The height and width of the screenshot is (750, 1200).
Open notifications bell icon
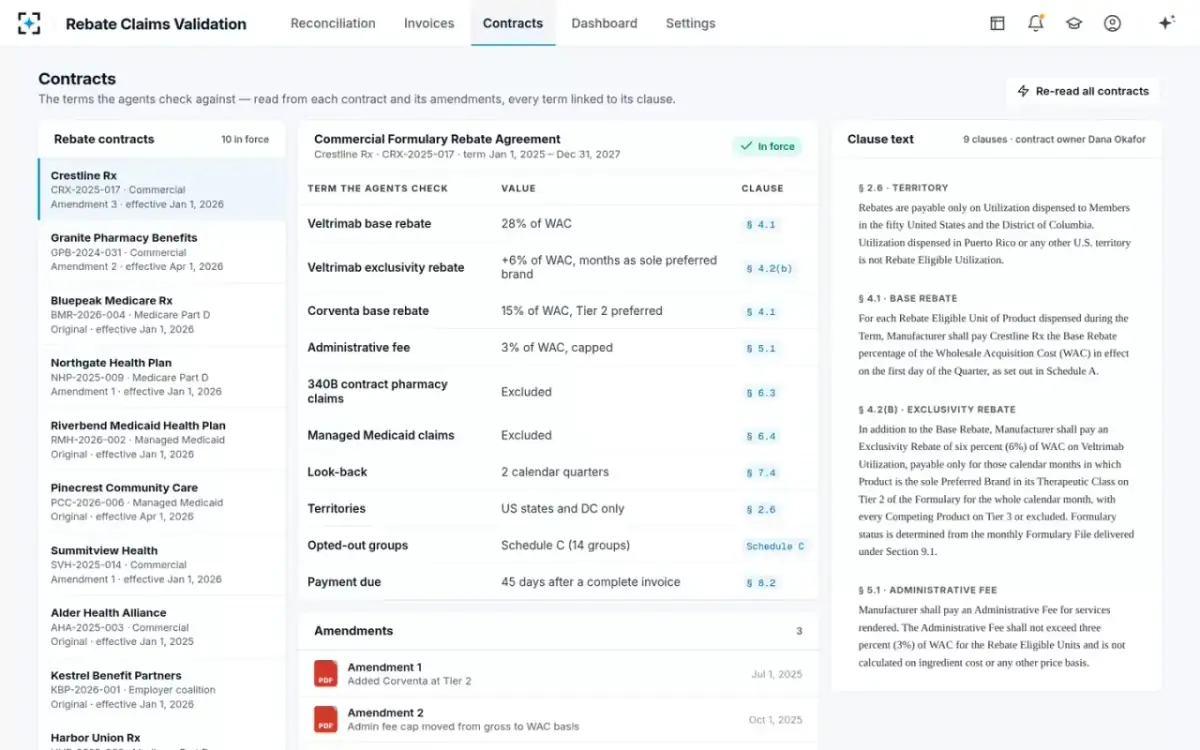pos(1035,23)
